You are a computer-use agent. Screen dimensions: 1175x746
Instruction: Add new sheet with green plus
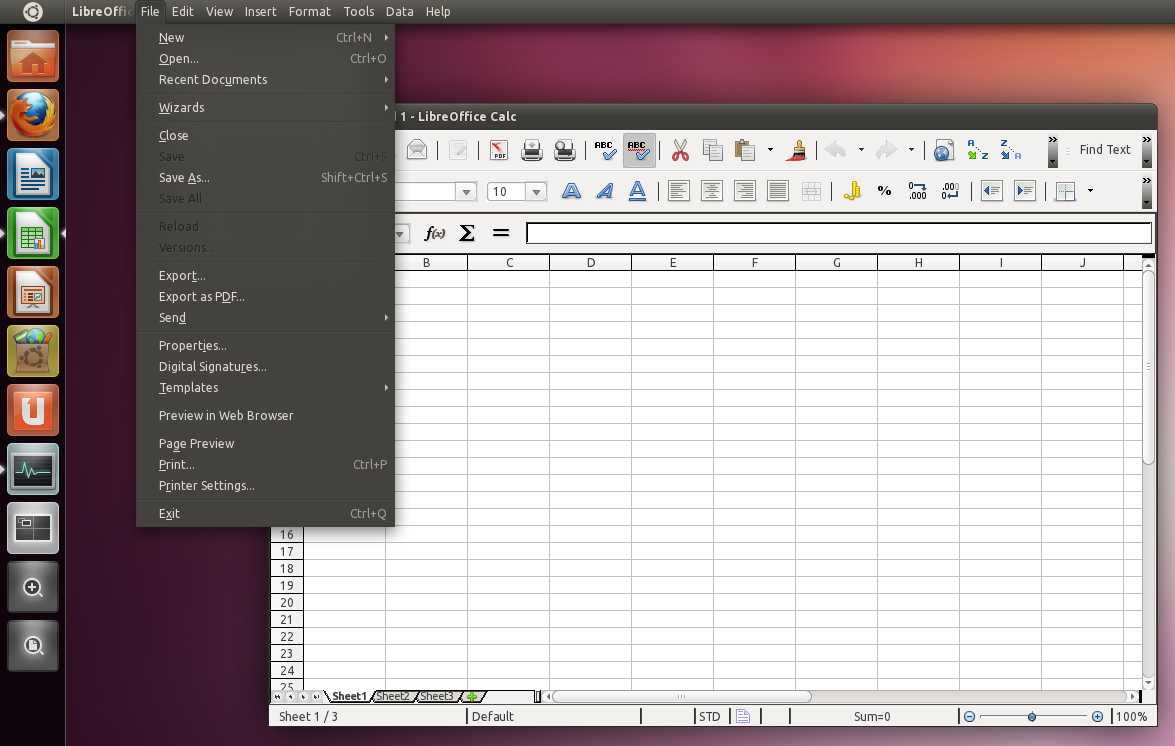[x=472, y=697]
